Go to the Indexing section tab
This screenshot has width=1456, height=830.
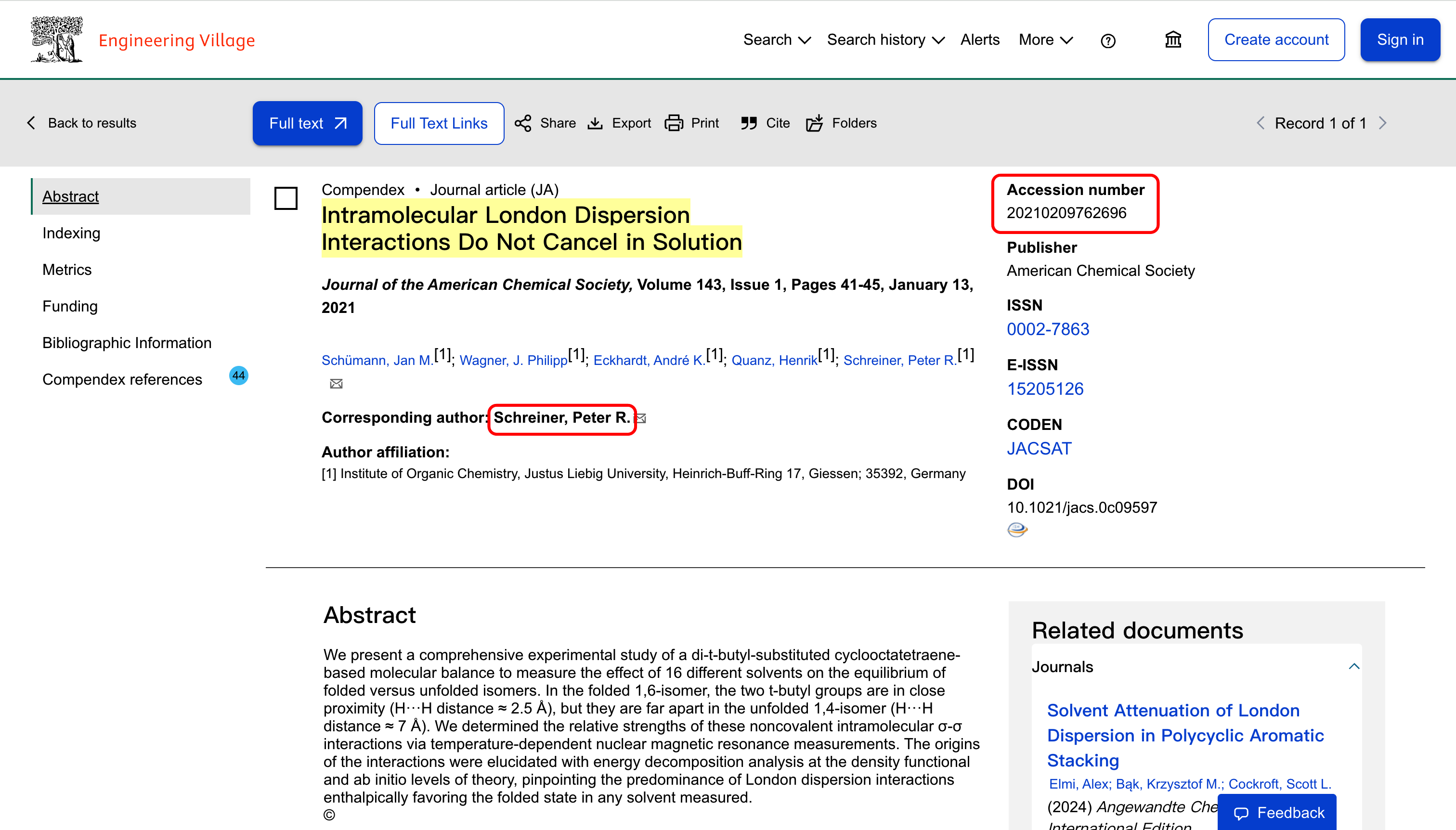(71, 233)
